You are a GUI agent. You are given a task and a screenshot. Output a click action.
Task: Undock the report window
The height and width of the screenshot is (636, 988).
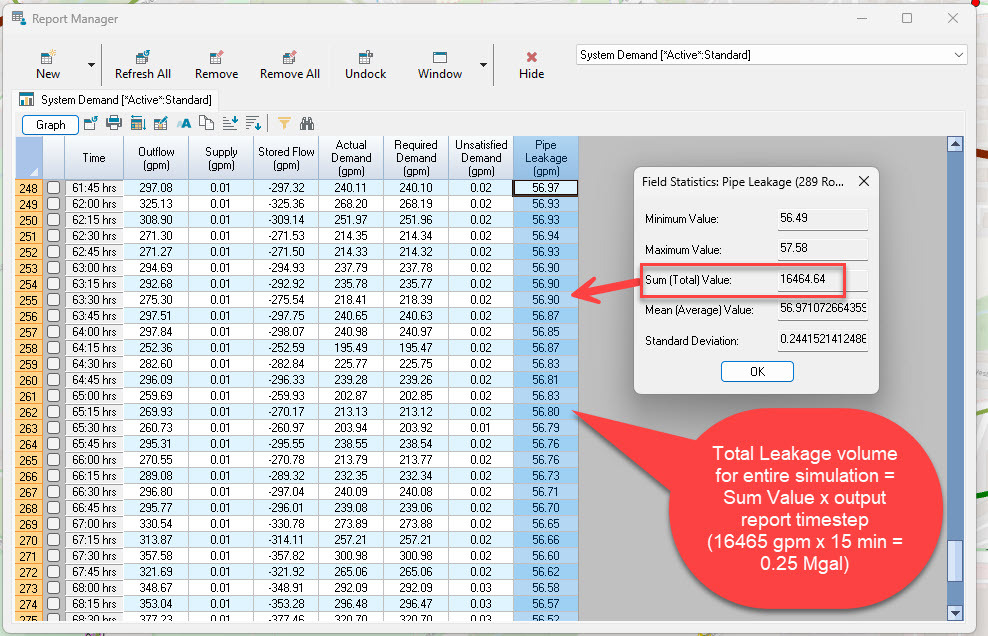coord(365,65)
